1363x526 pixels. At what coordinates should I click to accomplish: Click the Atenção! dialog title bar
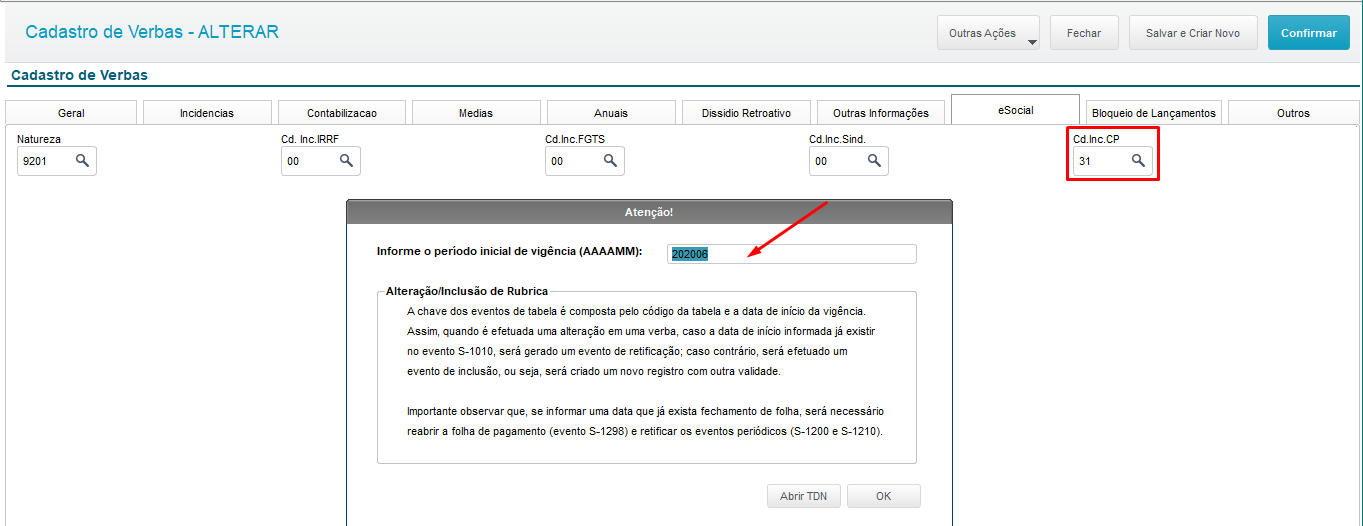pos(649,212)
